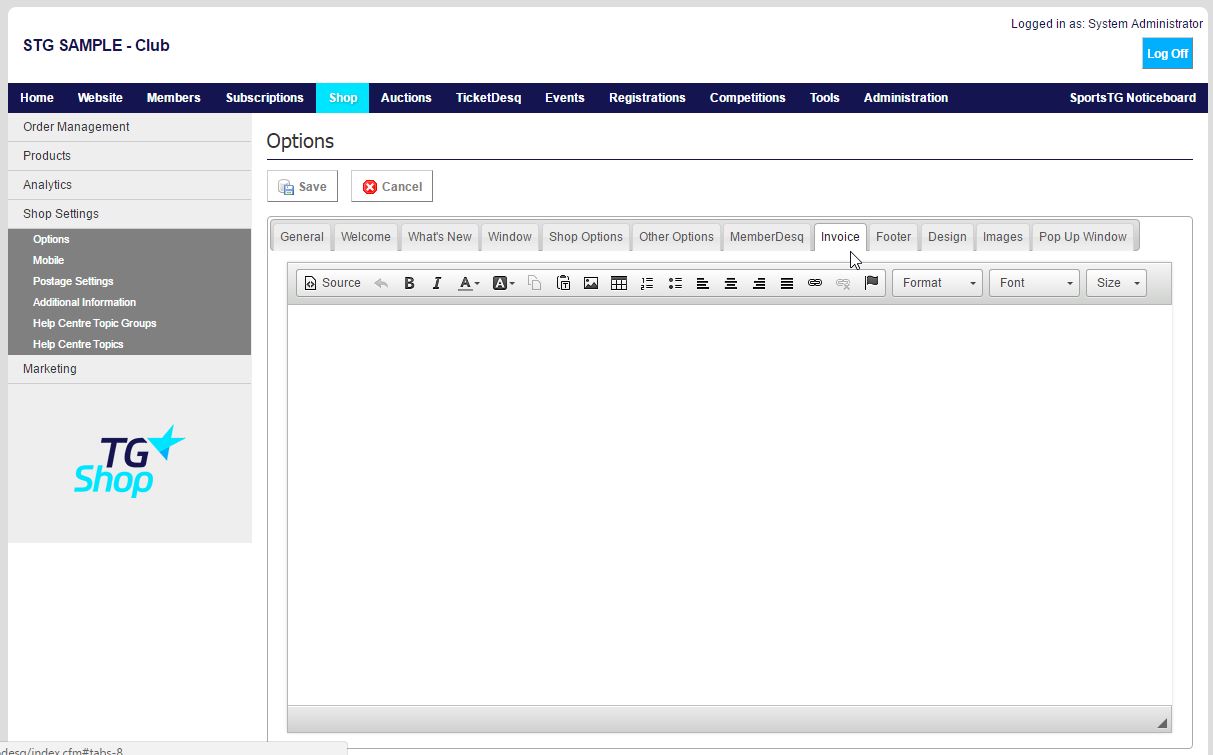
Task: Open the Administration menu
Action: (906, 98)
